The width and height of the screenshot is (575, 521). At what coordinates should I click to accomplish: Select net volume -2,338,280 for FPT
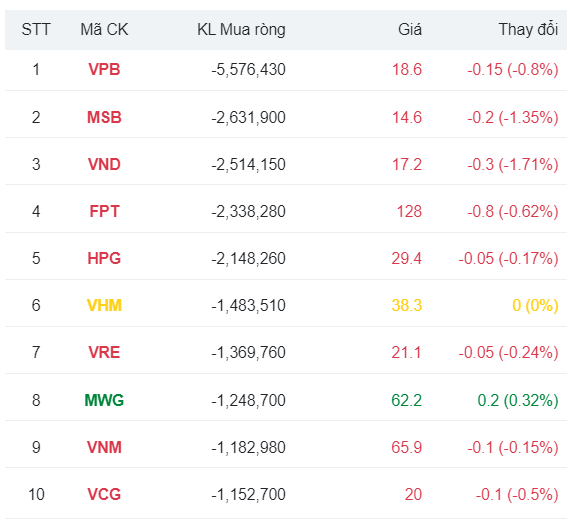pyautogui.click(x=248, y=212)
